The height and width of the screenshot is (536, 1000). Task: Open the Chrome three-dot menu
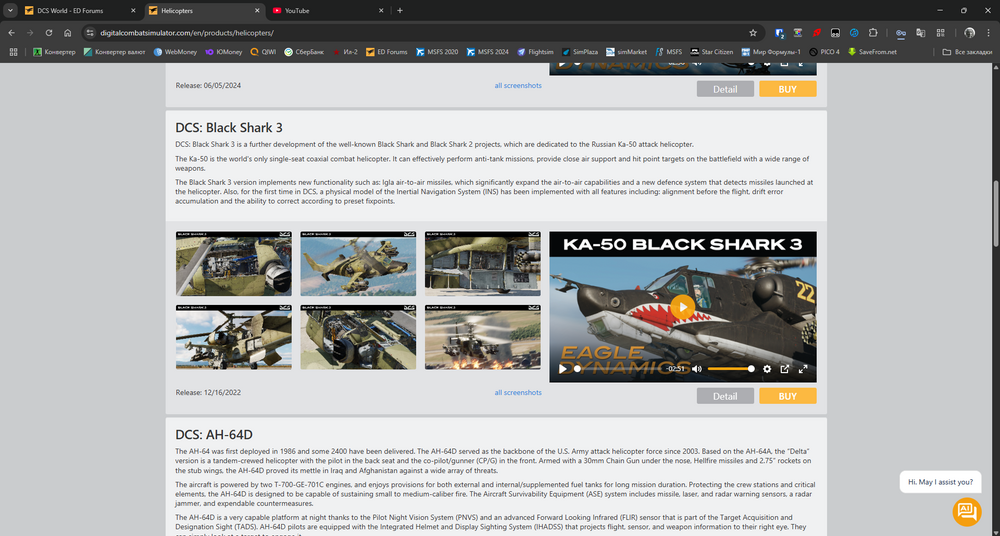[989, 33]
